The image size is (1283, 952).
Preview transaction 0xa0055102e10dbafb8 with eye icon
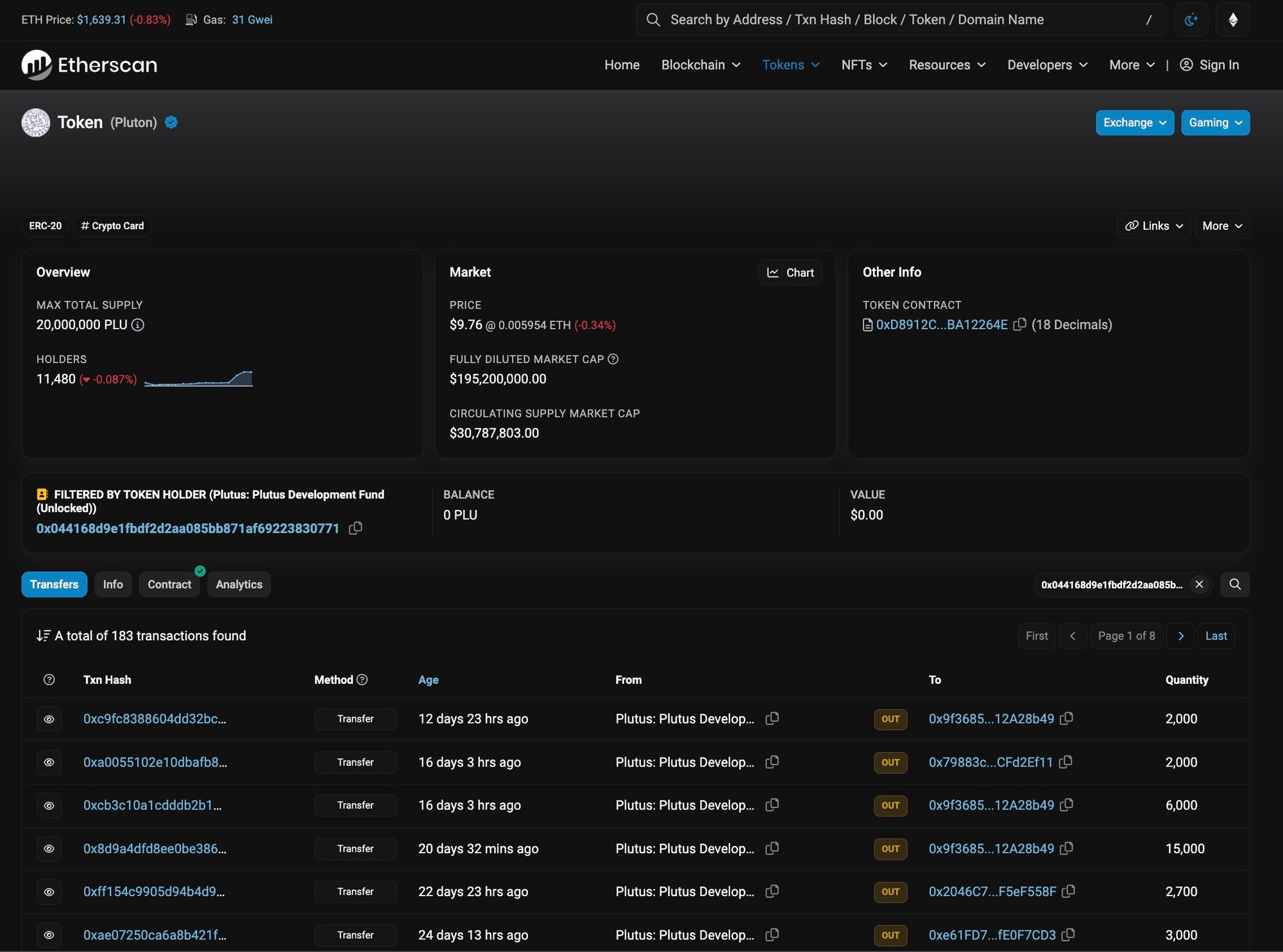[49, 762]
